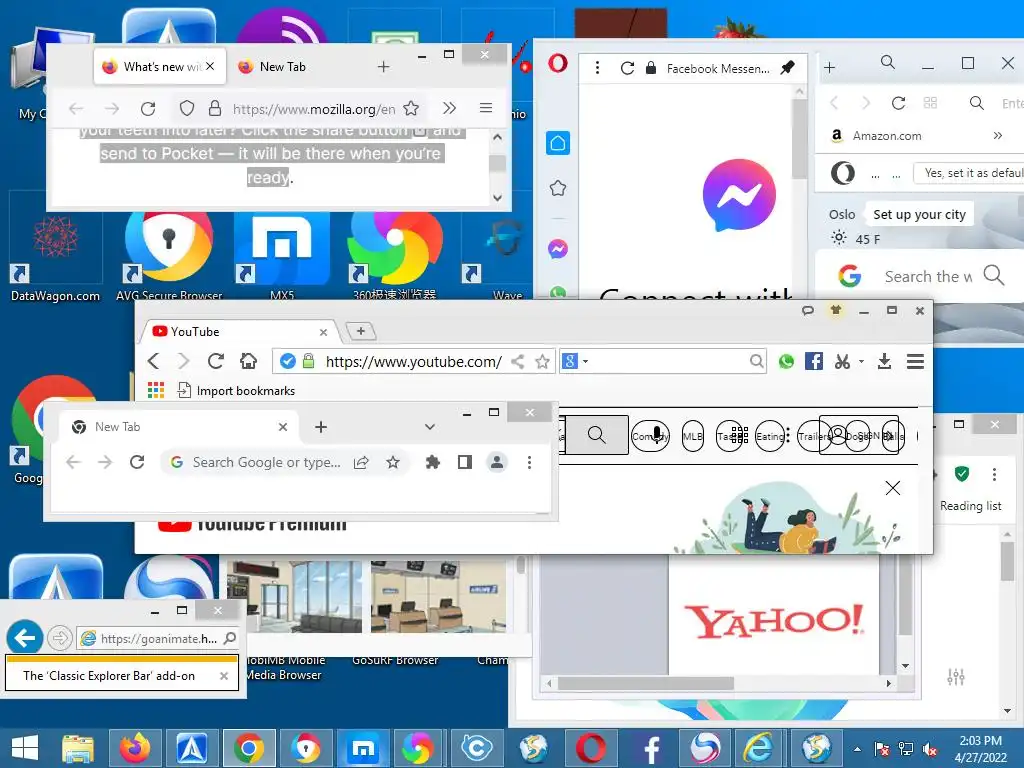Switch to Firefox "New Tab" tab
The height and width of the screenshot is (768, 1024).
(x=282, y=67)
